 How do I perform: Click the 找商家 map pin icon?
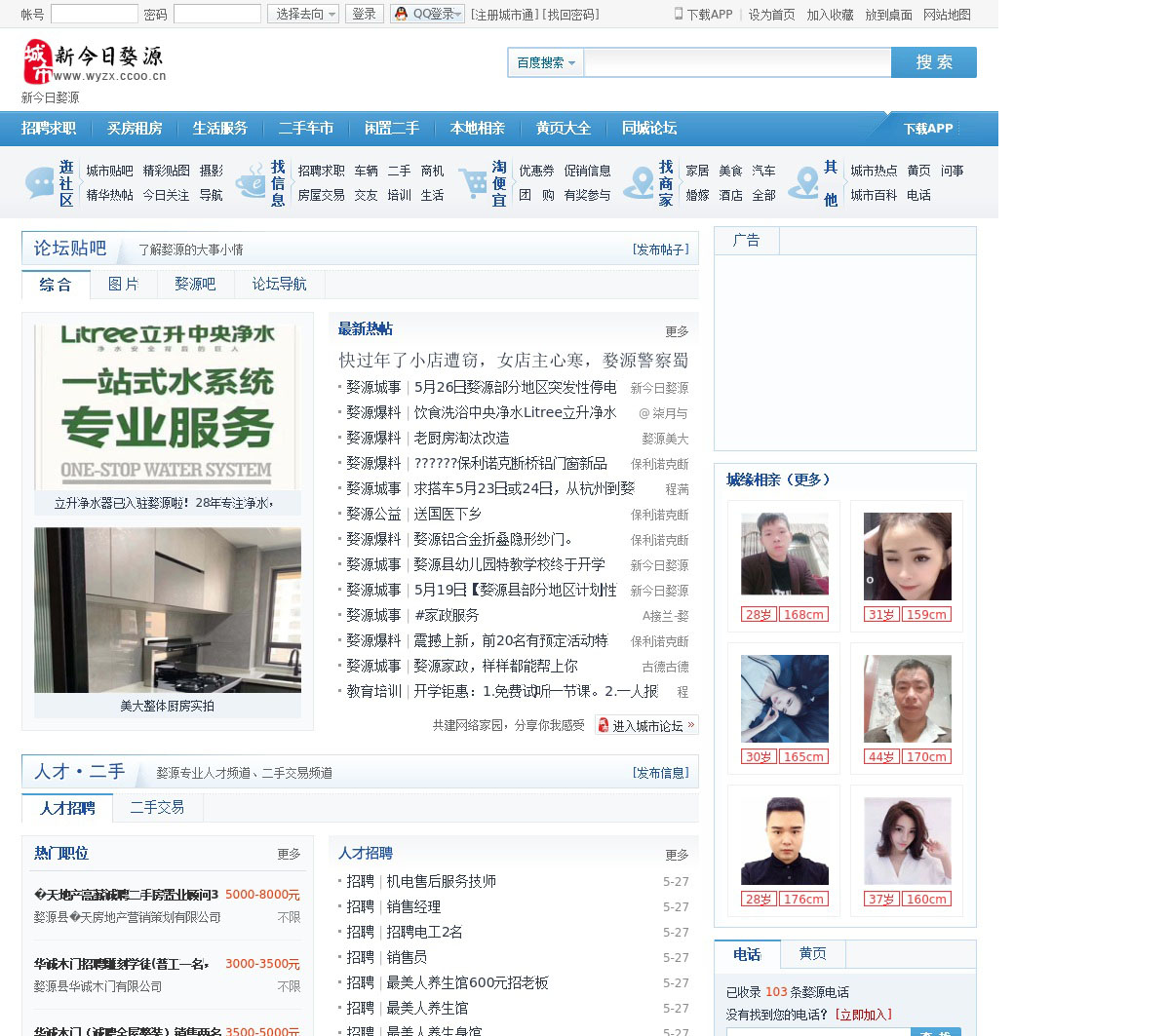pos(639,182)
